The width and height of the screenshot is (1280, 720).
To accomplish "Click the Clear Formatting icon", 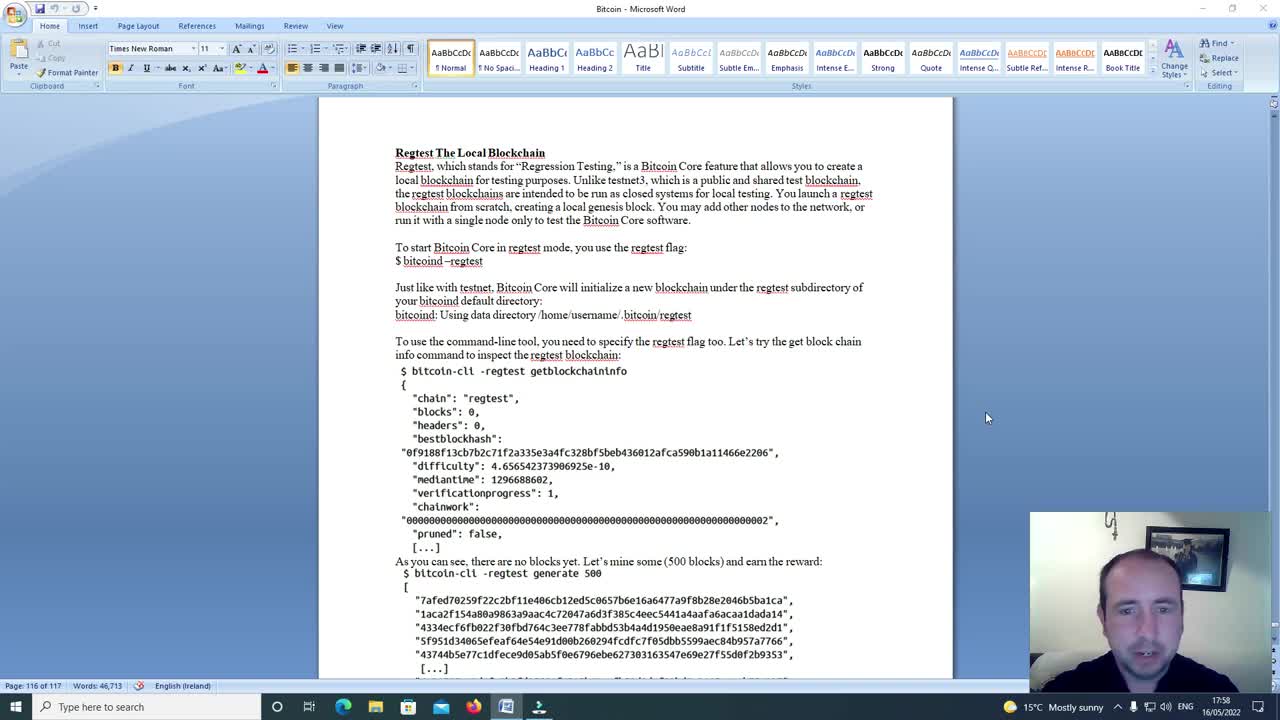I will click(270, 48).
